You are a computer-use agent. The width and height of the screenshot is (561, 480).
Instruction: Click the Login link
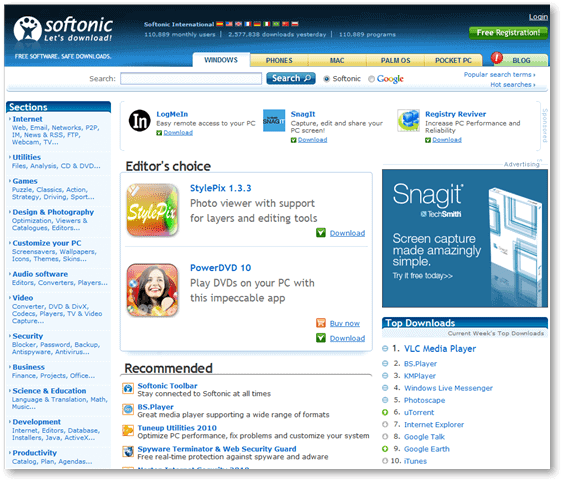coord(538,17)
